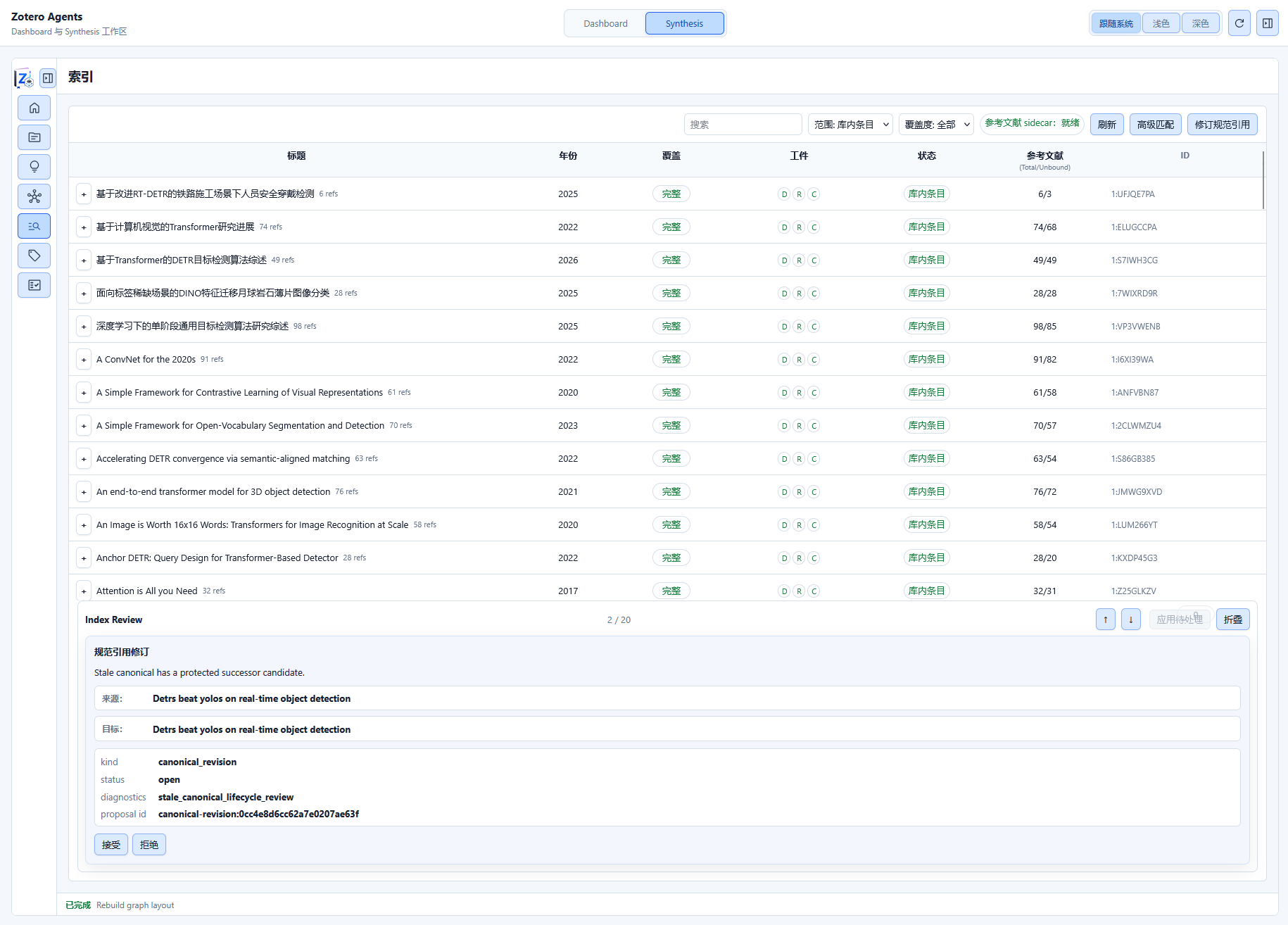1288x925 pixels.
Task: Collapse the sidebar with panel toggle icon
Action: 48,78
